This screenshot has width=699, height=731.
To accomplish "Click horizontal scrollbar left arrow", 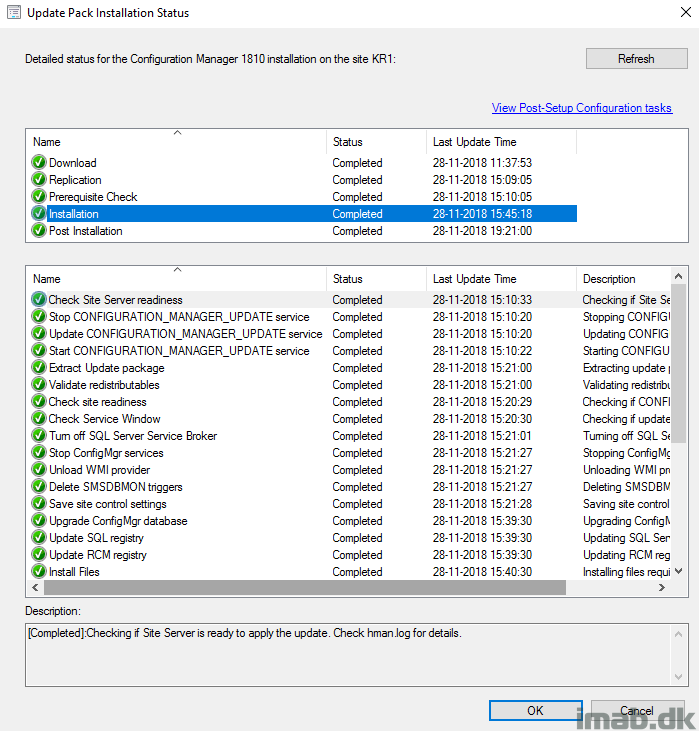I will [35, 587].
